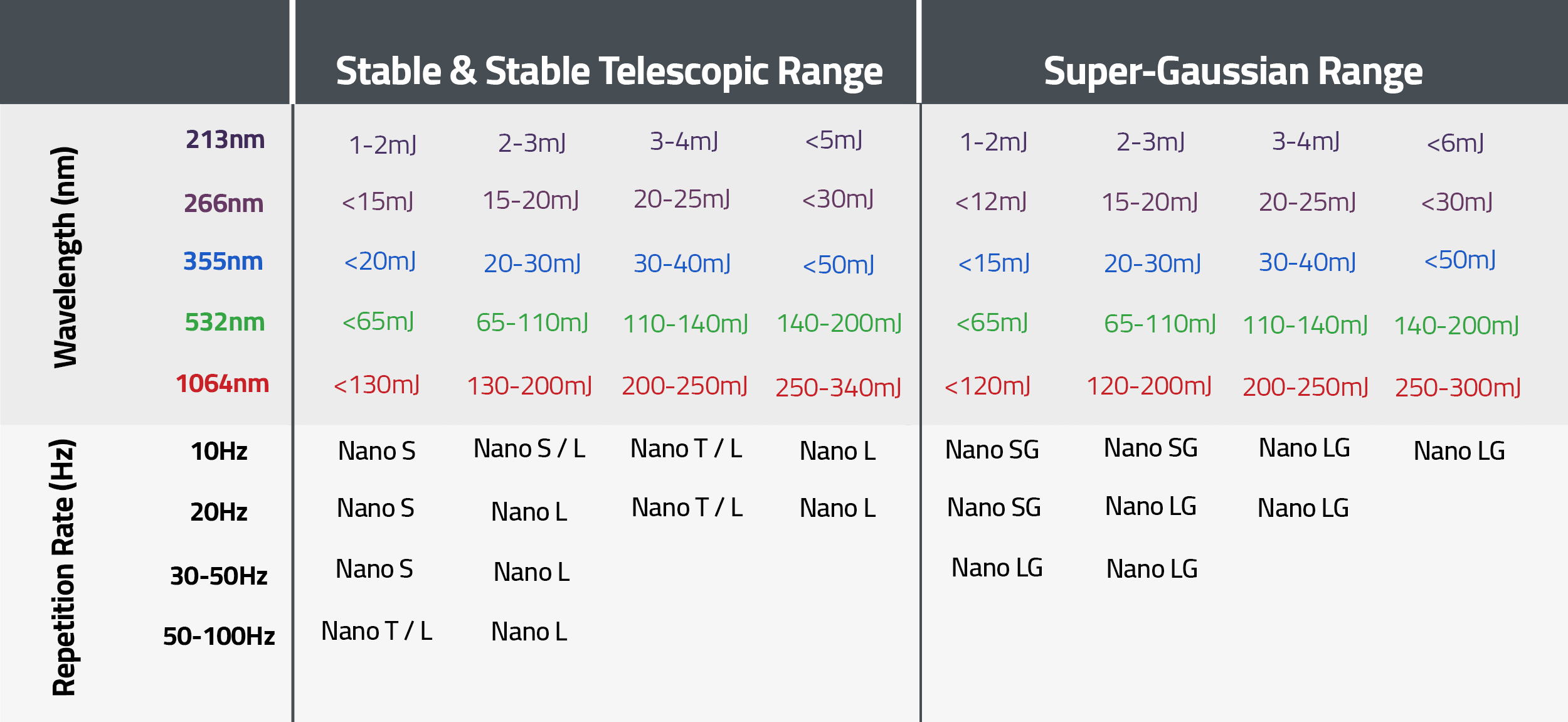Image resolution: width=1568 pixels, height=722 pixels.
Task: Click the 50-100Hz repetition rate label
Action: point(219,636)
